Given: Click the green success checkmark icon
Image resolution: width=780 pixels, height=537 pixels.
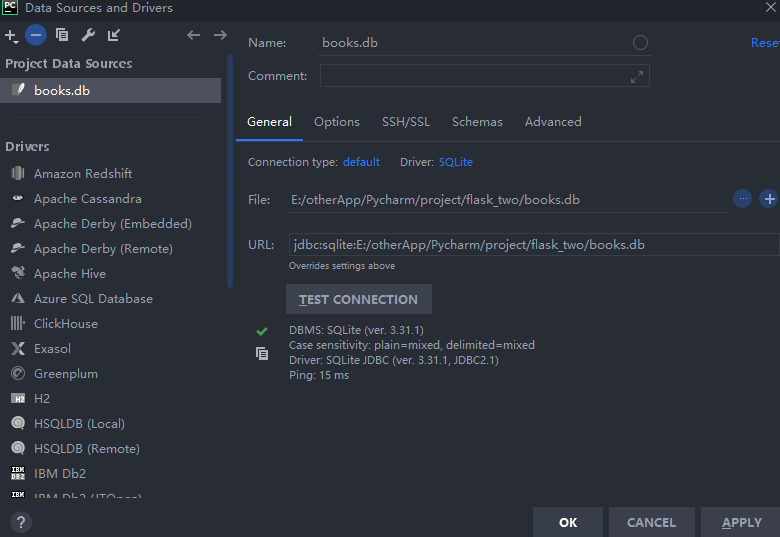Looking at the screenshot, I should tap(262, 331).
